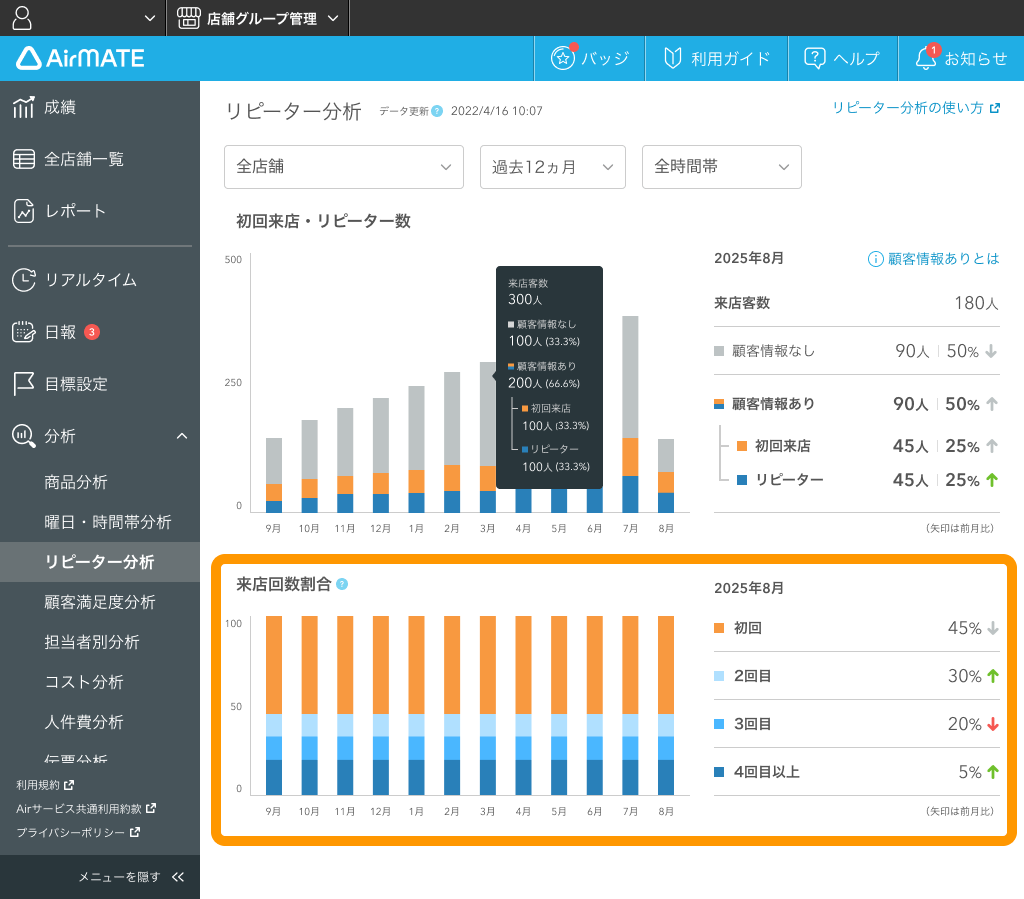Click the 成績 chart icon

point(24,107)
